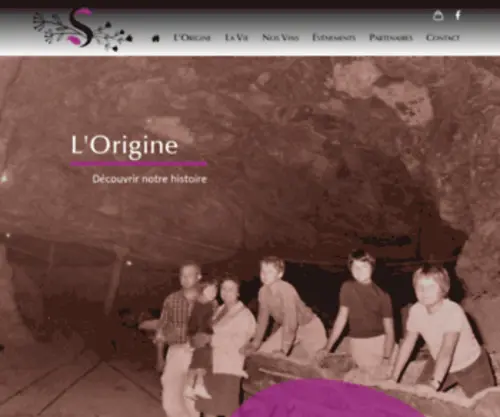Follow the Découvrir notre histoire link
The height and width of the screenshot is (417, 500).
(x=150, y=179)
